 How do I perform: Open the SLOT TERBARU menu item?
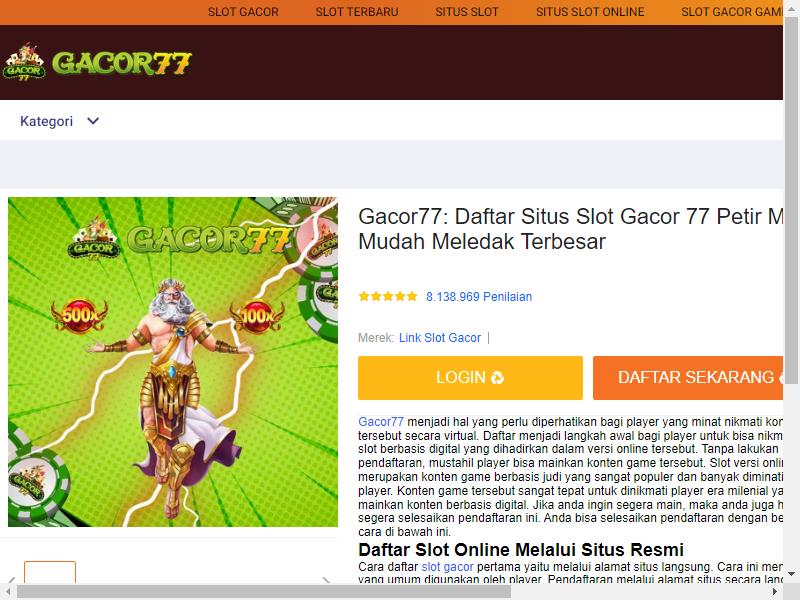(x=357, y=12)
